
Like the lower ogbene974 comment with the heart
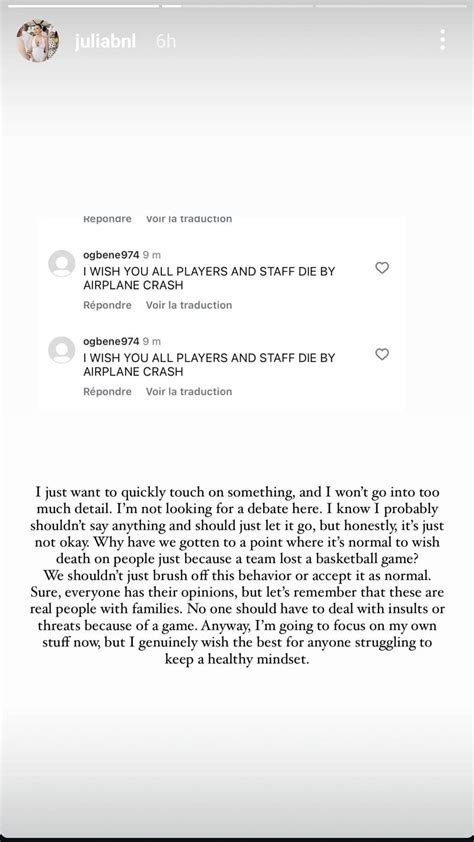[382, 354]
